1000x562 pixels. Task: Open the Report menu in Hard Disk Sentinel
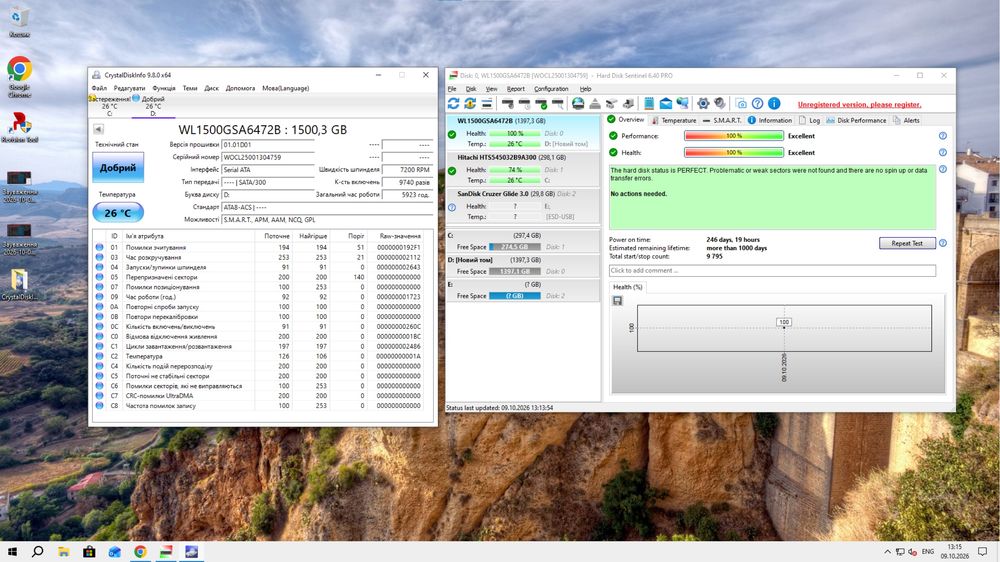coord(515,89)
